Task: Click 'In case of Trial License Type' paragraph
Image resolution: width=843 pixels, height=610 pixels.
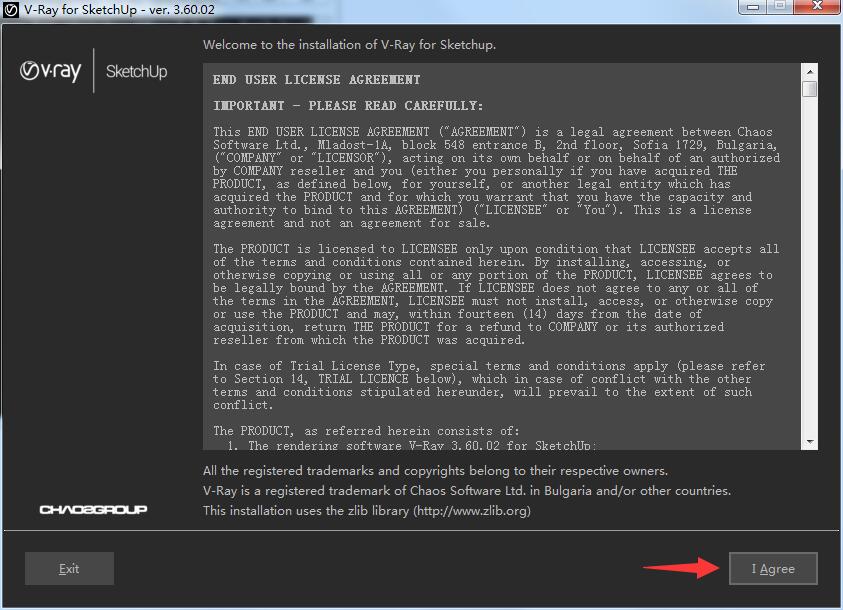Action: point(489,385)
